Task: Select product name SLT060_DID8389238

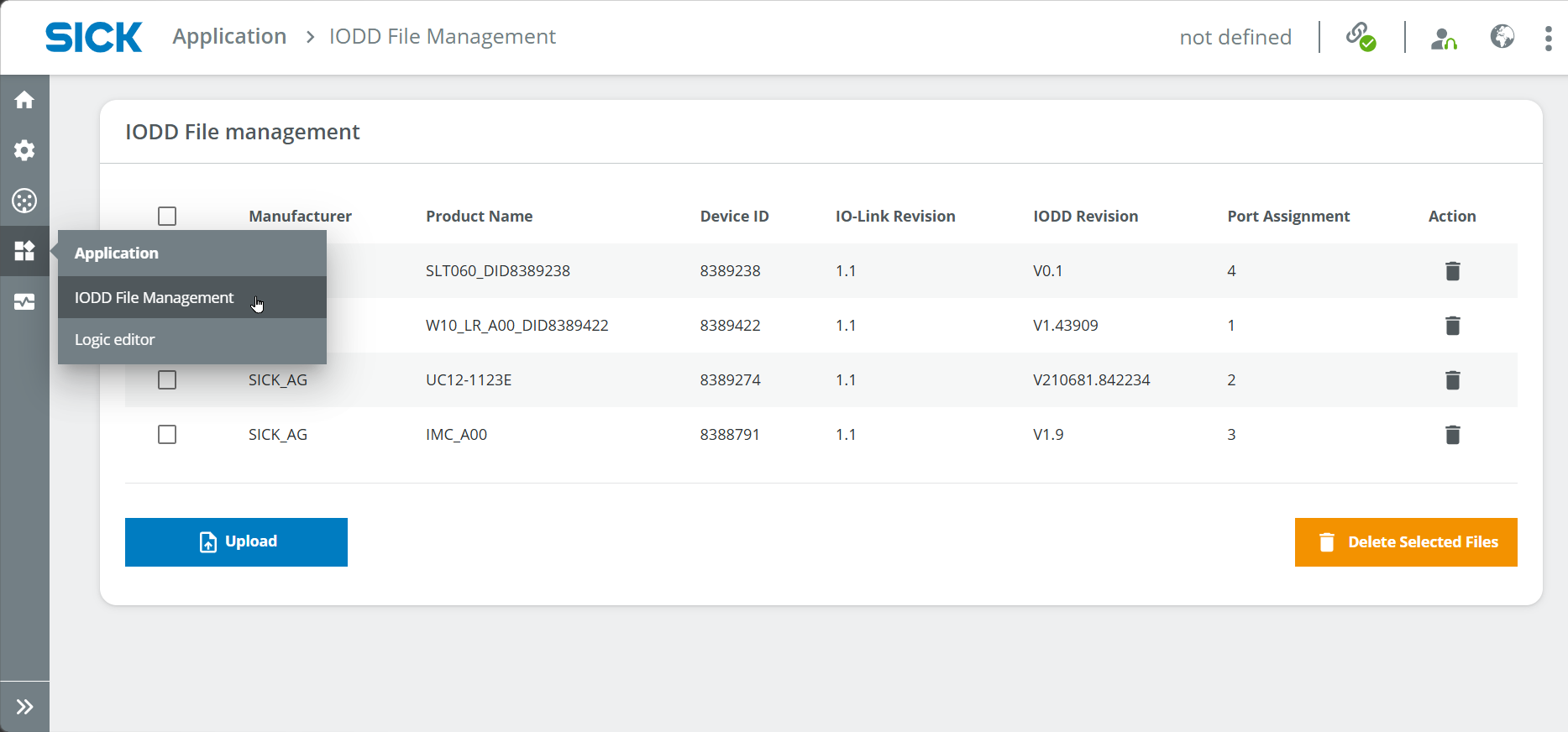Action: (x=498, y=270)
